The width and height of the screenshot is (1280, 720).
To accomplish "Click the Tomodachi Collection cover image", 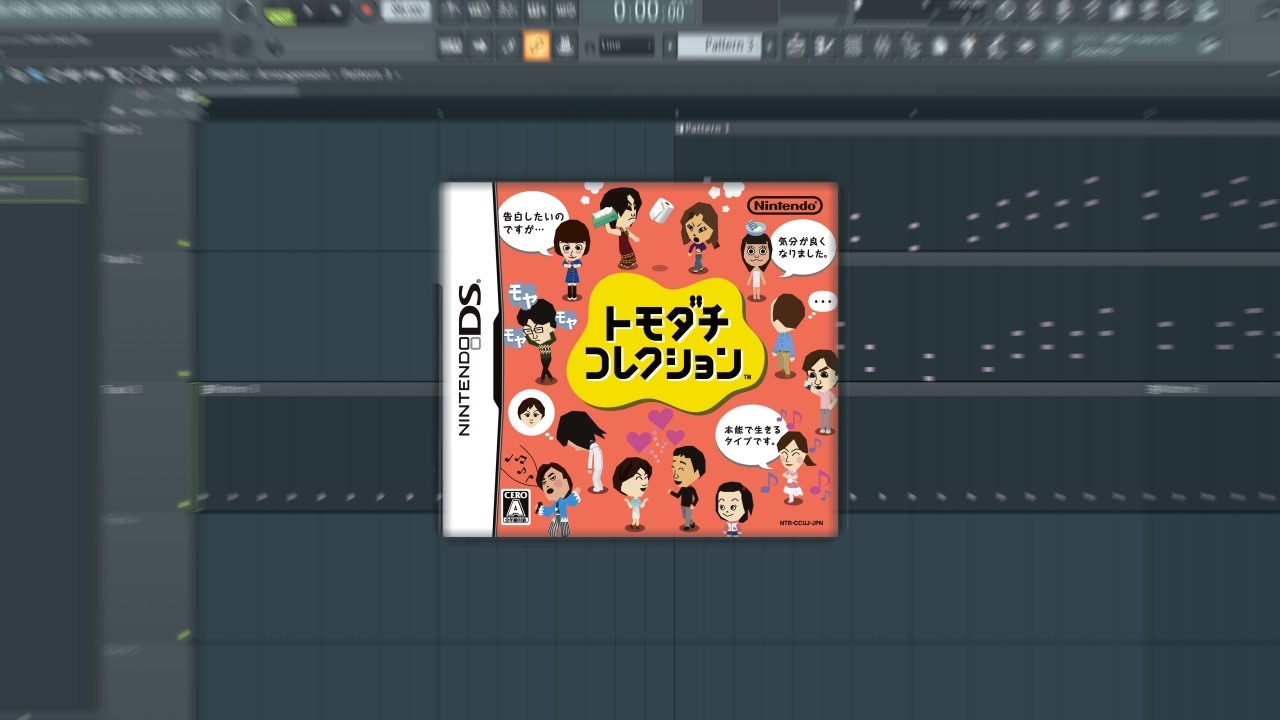I will (640, 360).
